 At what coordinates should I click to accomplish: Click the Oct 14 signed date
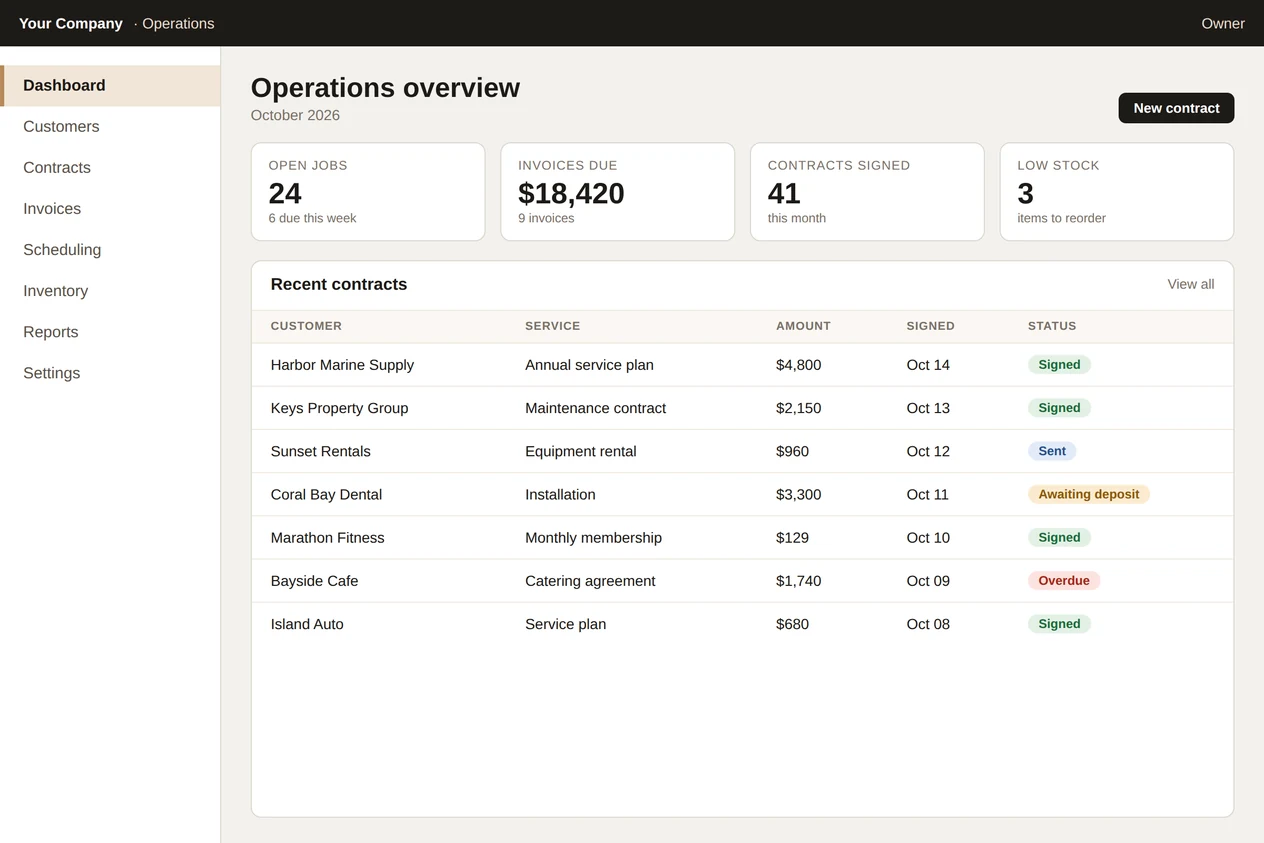pos(928,365)
